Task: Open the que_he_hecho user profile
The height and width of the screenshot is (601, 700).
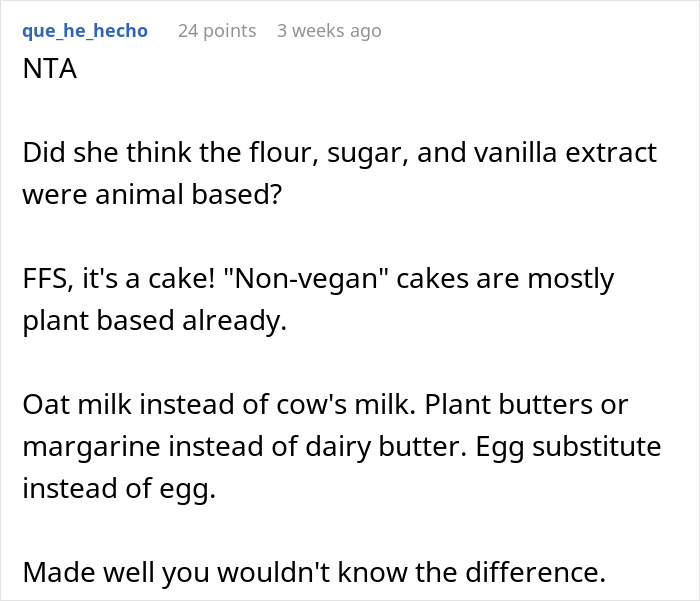Action: (x=85, y=31)
